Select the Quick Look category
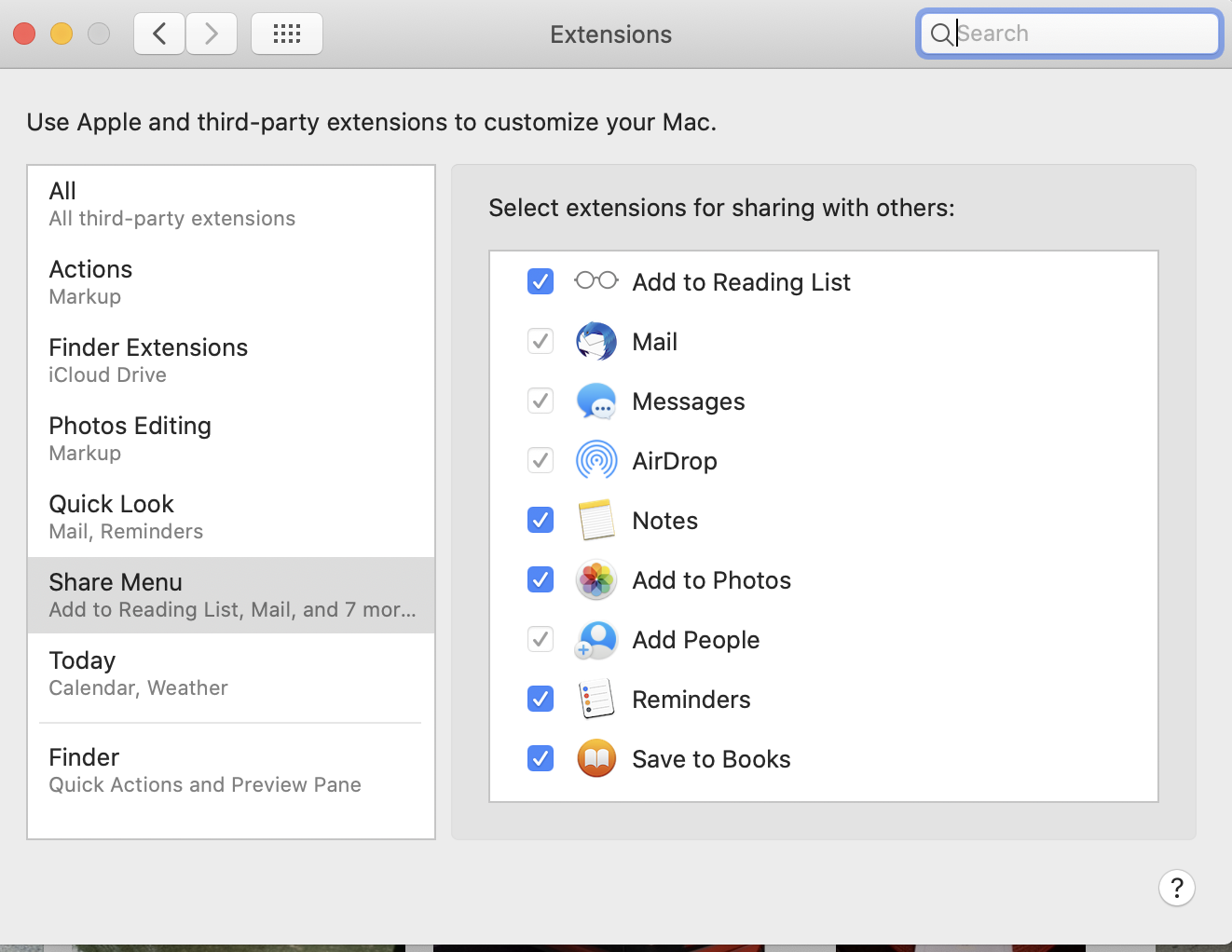Viewport: 1232px width, 952px height. click(231, 517)
